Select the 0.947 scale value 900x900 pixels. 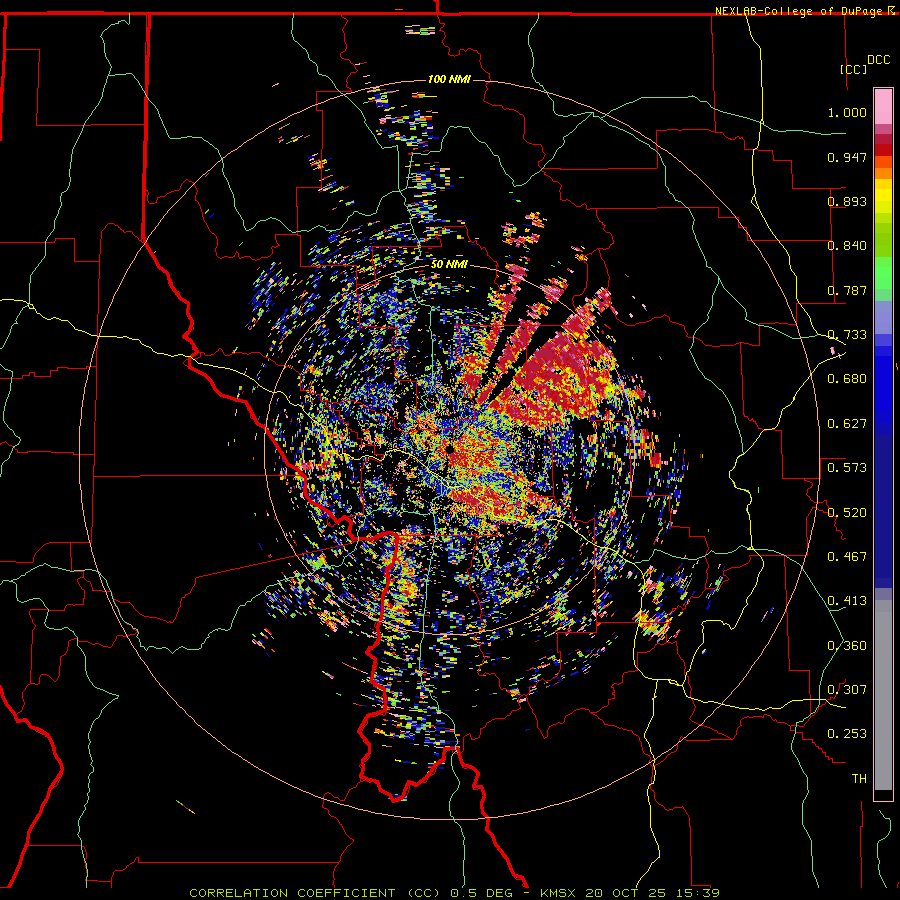click(847, 157)
